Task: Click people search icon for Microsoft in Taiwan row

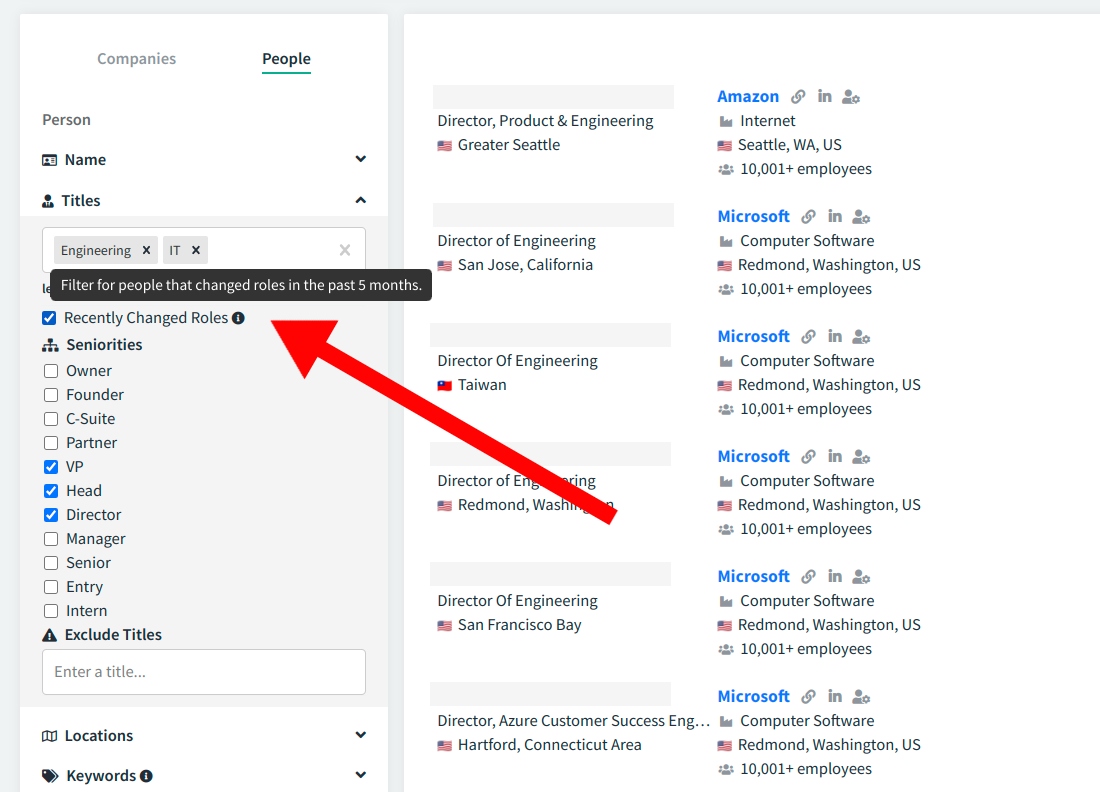Action: click(x=861, y=337)
